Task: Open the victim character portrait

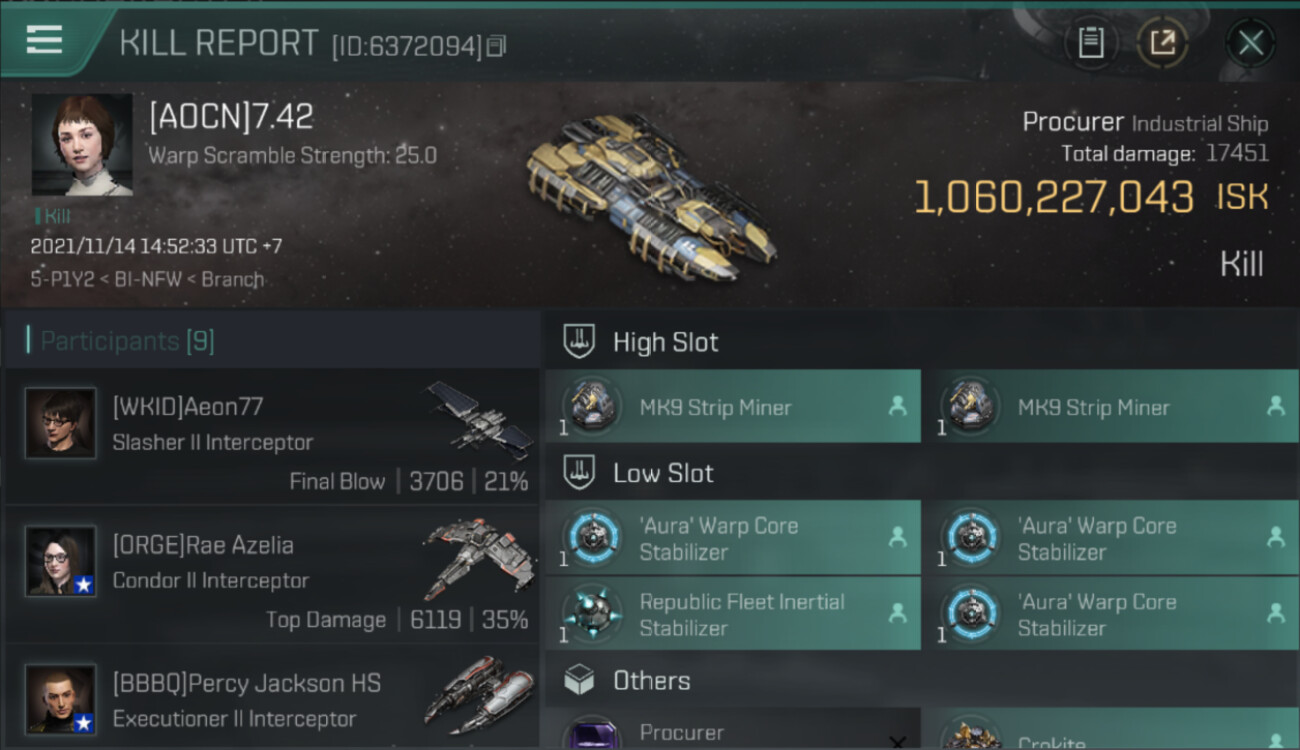Action: click(x=82, y=145)
